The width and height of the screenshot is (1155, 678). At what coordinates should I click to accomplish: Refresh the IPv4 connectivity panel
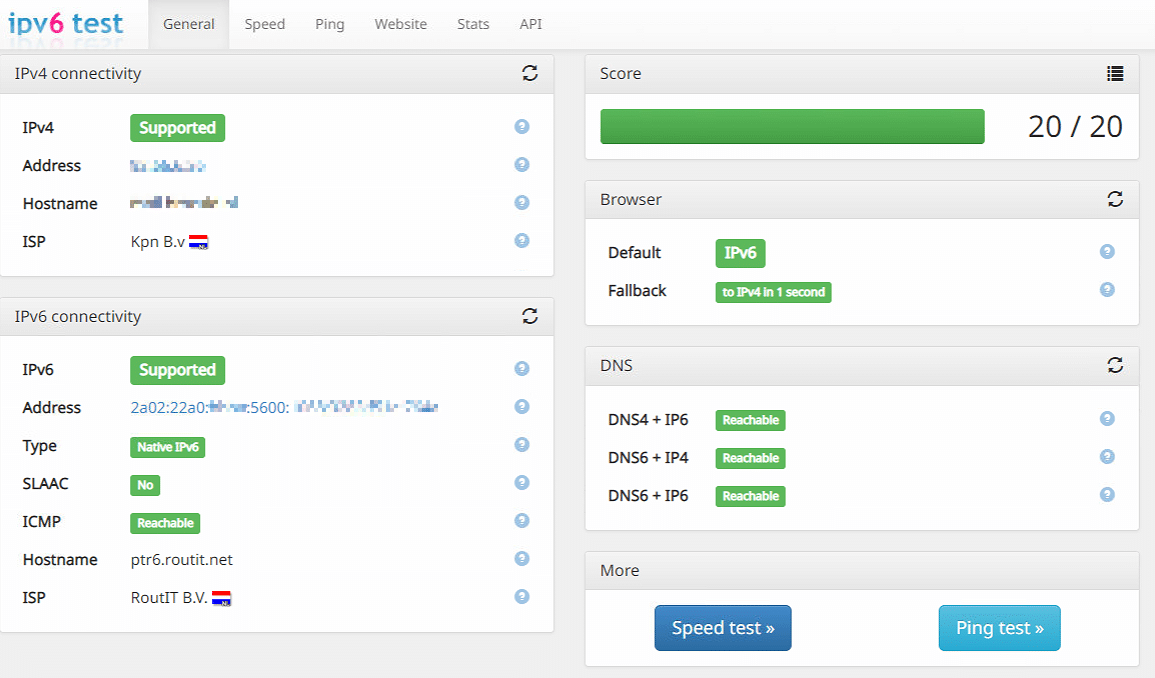pyautogui.click(x=530, y=73)
